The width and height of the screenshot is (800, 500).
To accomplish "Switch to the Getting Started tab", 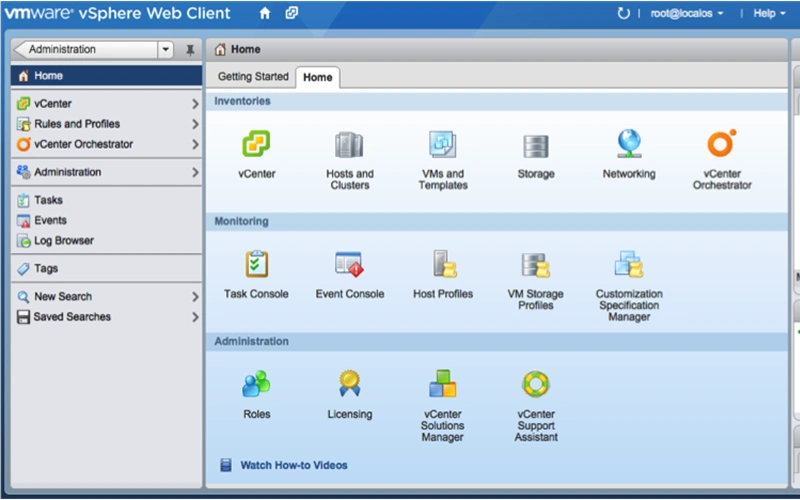I will coord(253,77).
